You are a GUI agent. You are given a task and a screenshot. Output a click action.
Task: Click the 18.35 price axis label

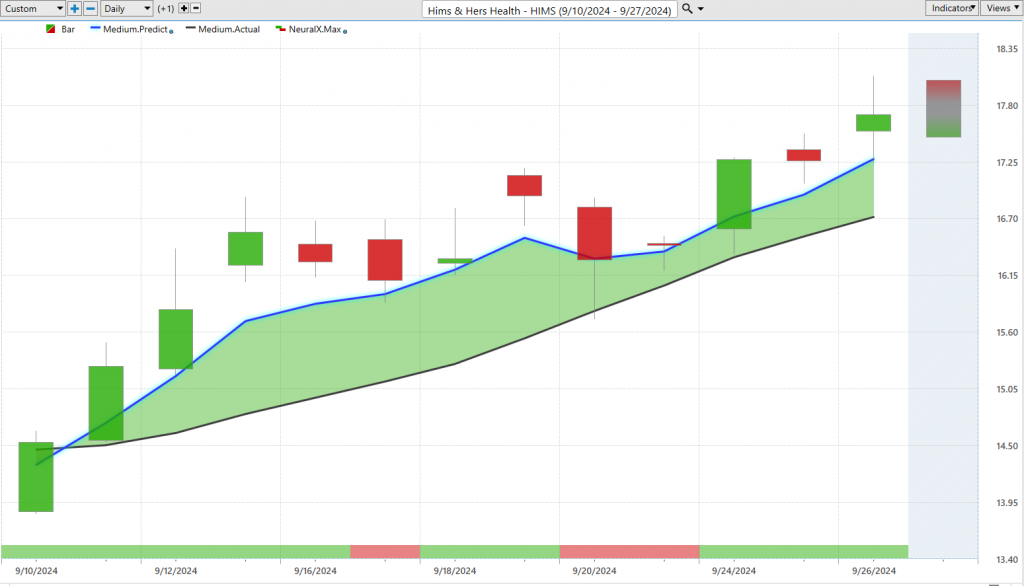pyautogui.click(x=1007, y=49)
